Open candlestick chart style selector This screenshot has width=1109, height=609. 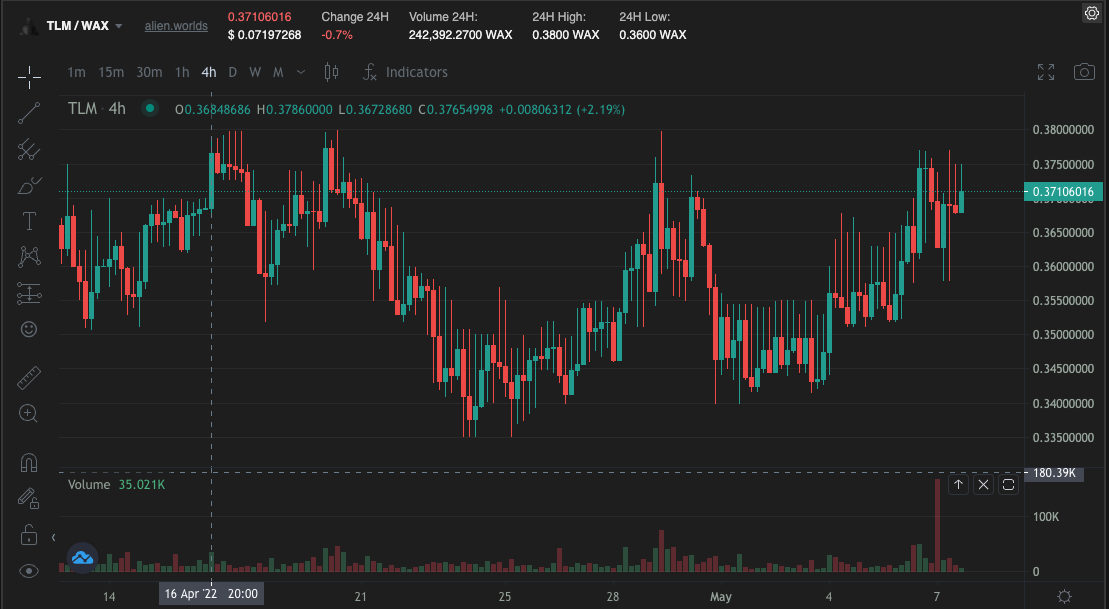[x=331, y=72]
